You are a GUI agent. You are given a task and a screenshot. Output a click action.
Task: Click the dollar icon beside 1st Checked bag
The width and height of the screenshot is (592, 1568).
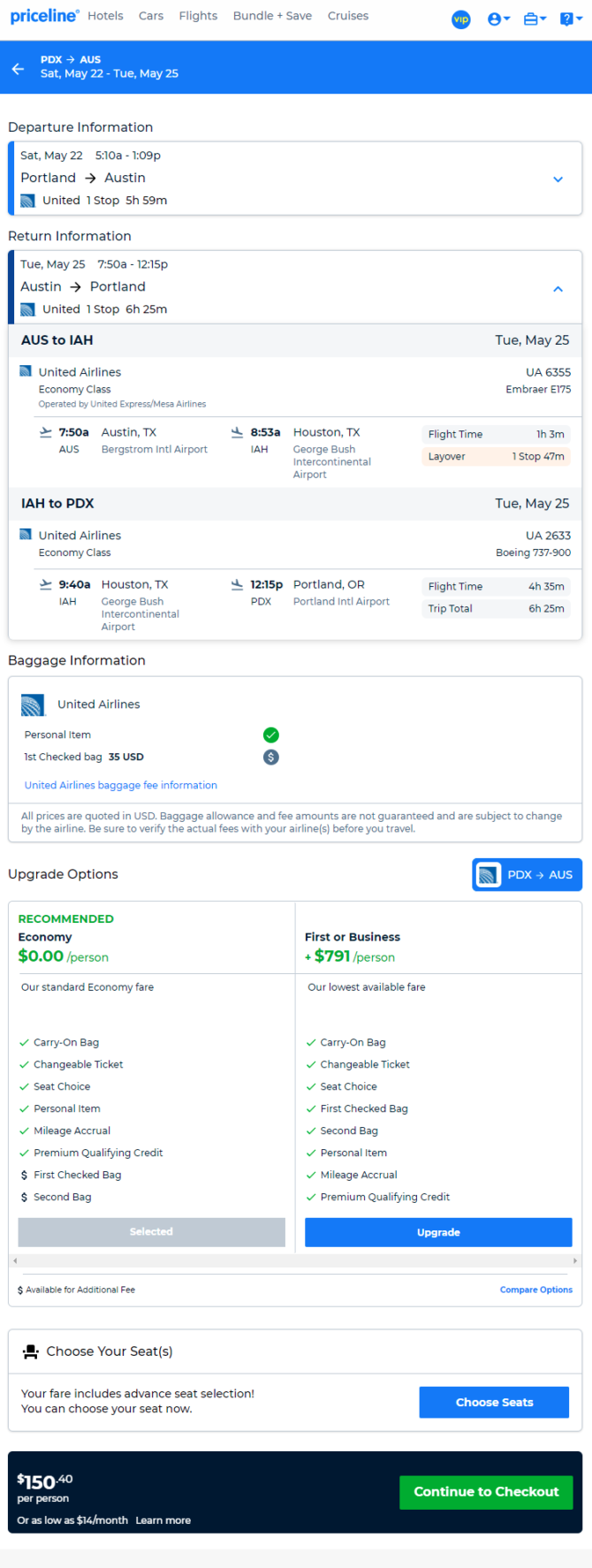click(271, 757)
